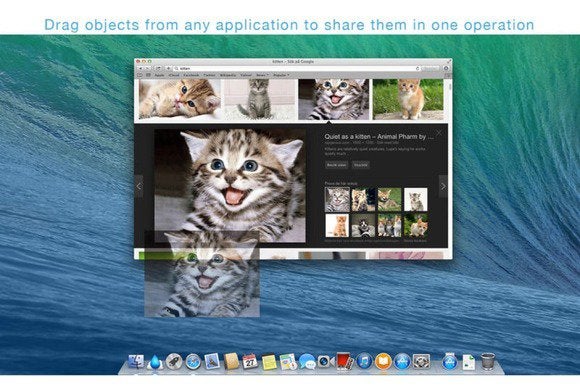This screenshot has height=388, width=580.
Task: Open the Twitter bookmark
Action: coord(209,75)
